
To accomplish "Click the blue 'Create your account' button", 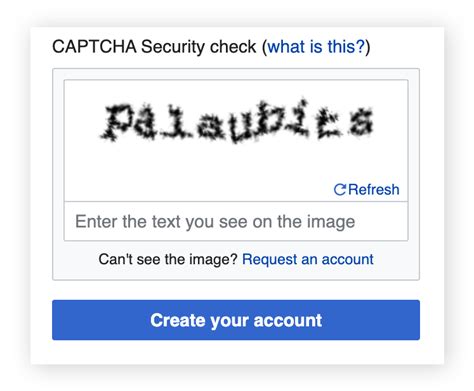I will point(236,320).
